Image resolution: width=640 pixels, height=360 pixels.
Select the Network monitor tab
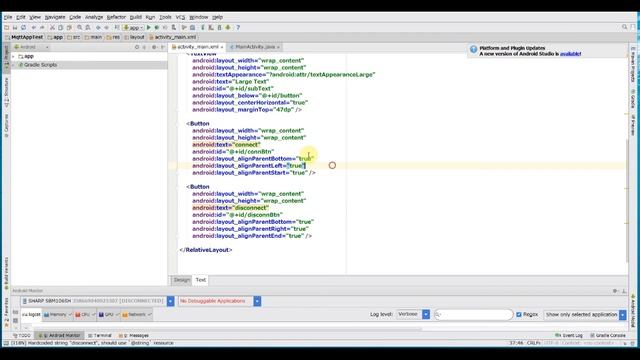[136, 314]
